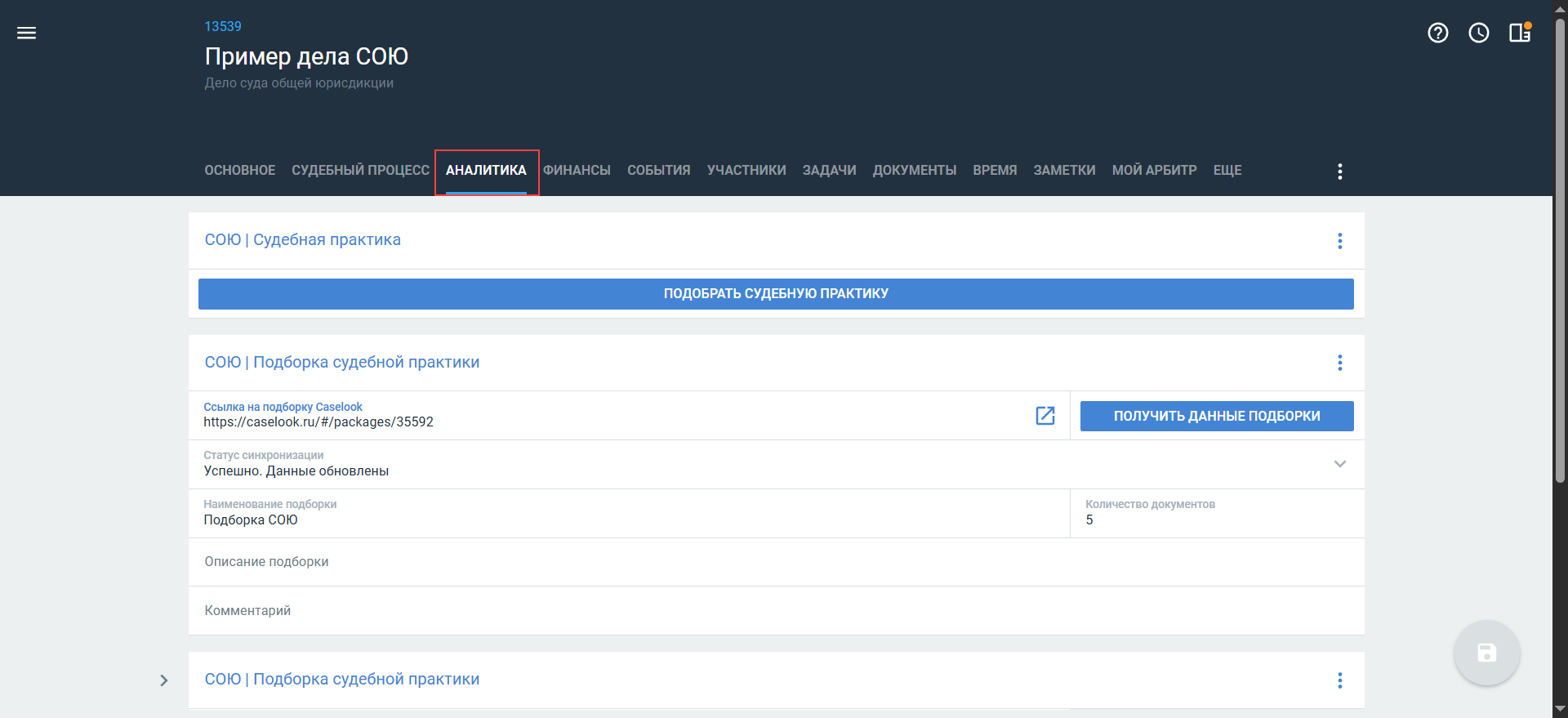Expand the Статус синхронизации dropdown
Image resolution: width=1568 pixels, height=718 pixels.
[x=1340, y=464]
